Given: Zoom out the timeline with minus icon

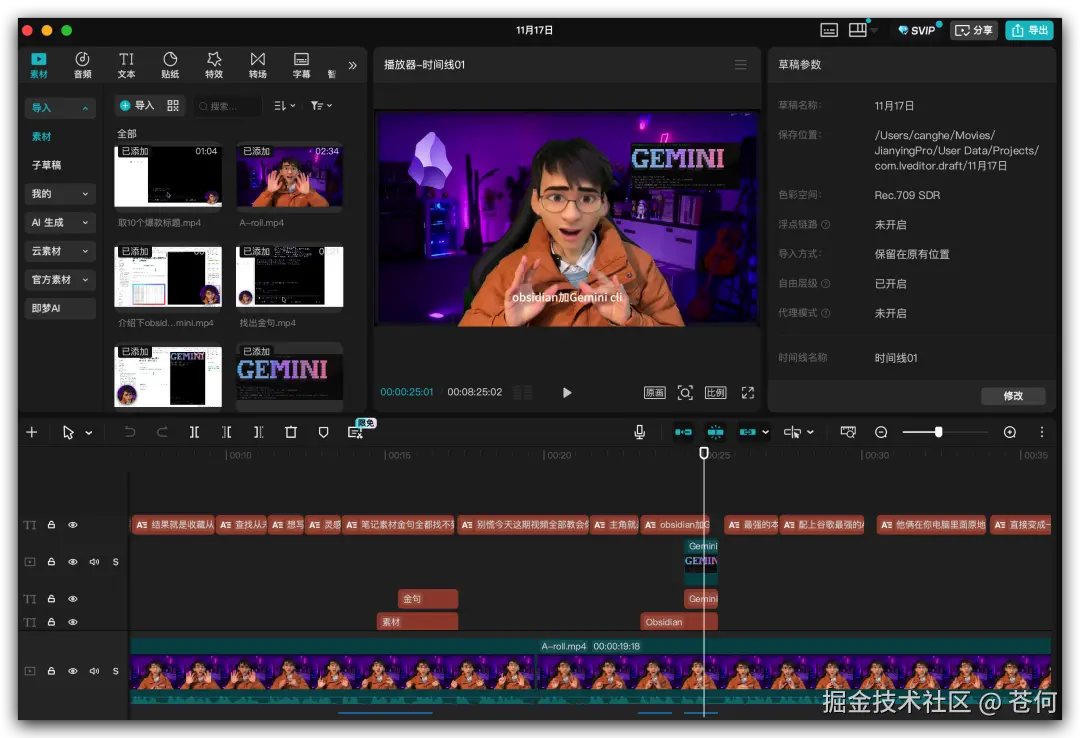Looking at the screenshot, I should 881,432.
